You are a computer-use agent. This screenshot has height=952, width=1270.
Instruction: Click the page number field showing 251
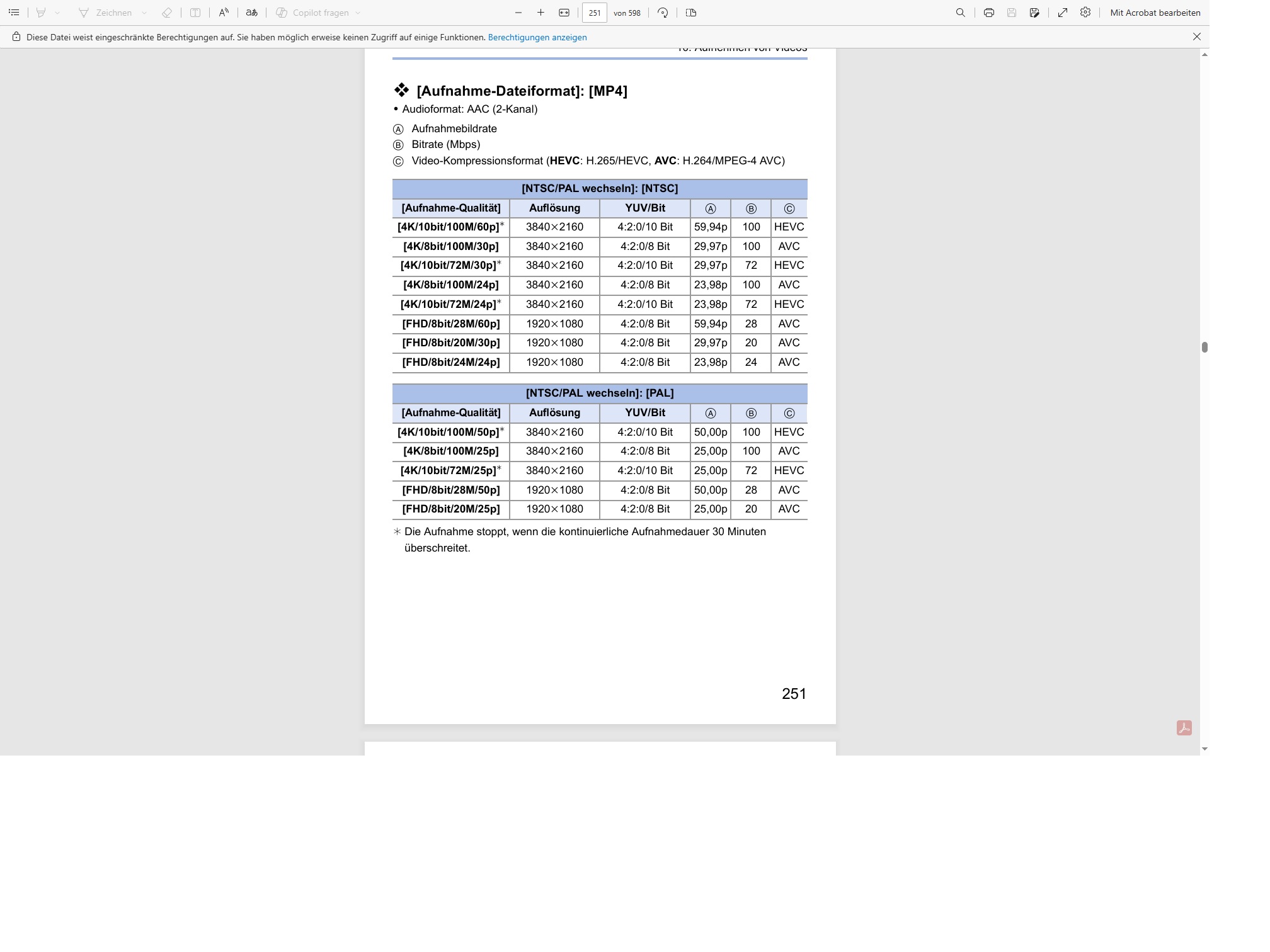tap(595, 13)
